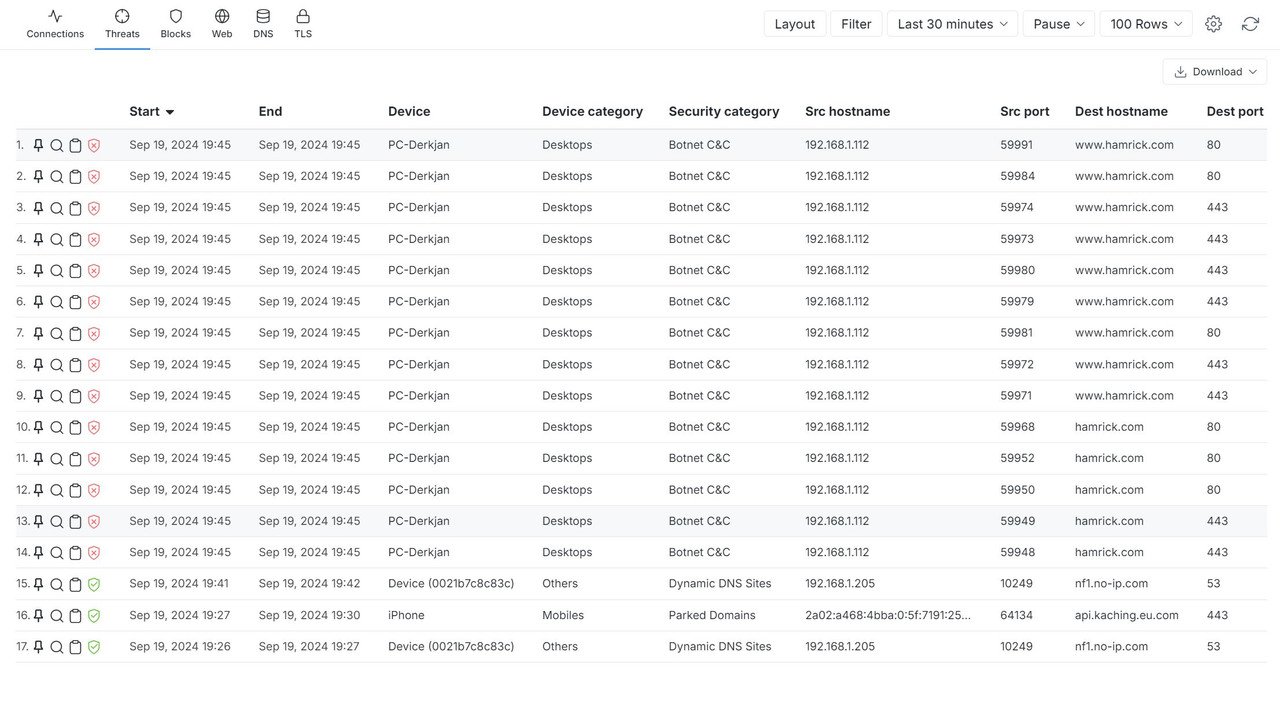The width and height of the screenshot is (1280, 717).
Task: Refresh the threats list
Action: tap(1250, 24)
